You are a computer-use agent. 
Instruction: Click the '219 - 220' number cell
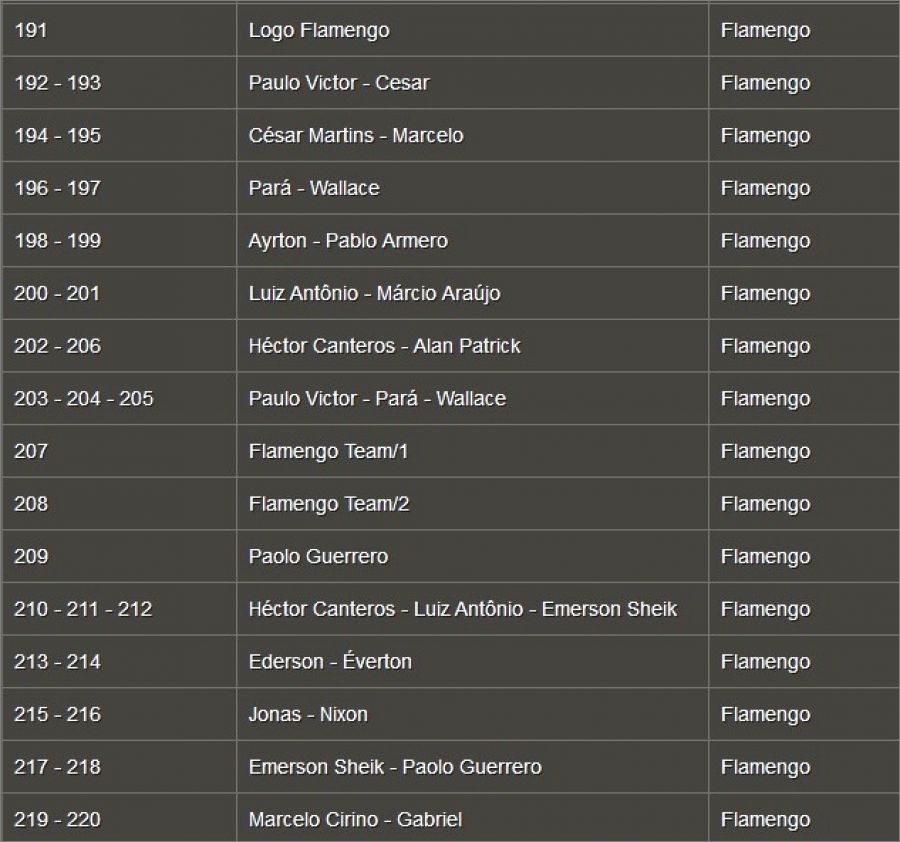[57, 820]
